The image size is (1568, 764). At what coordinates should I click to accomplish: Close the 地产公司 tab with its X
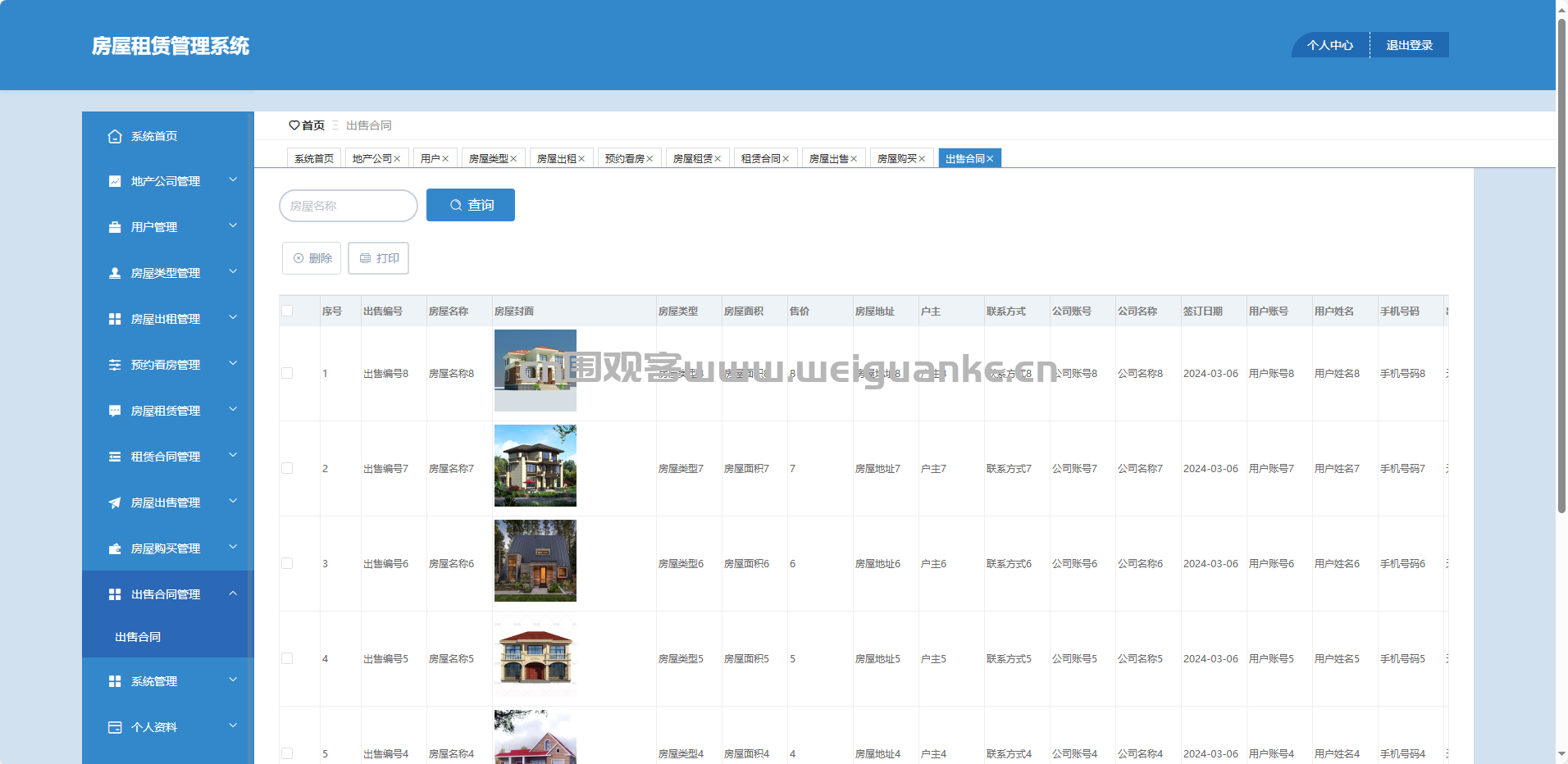(397, 159)
